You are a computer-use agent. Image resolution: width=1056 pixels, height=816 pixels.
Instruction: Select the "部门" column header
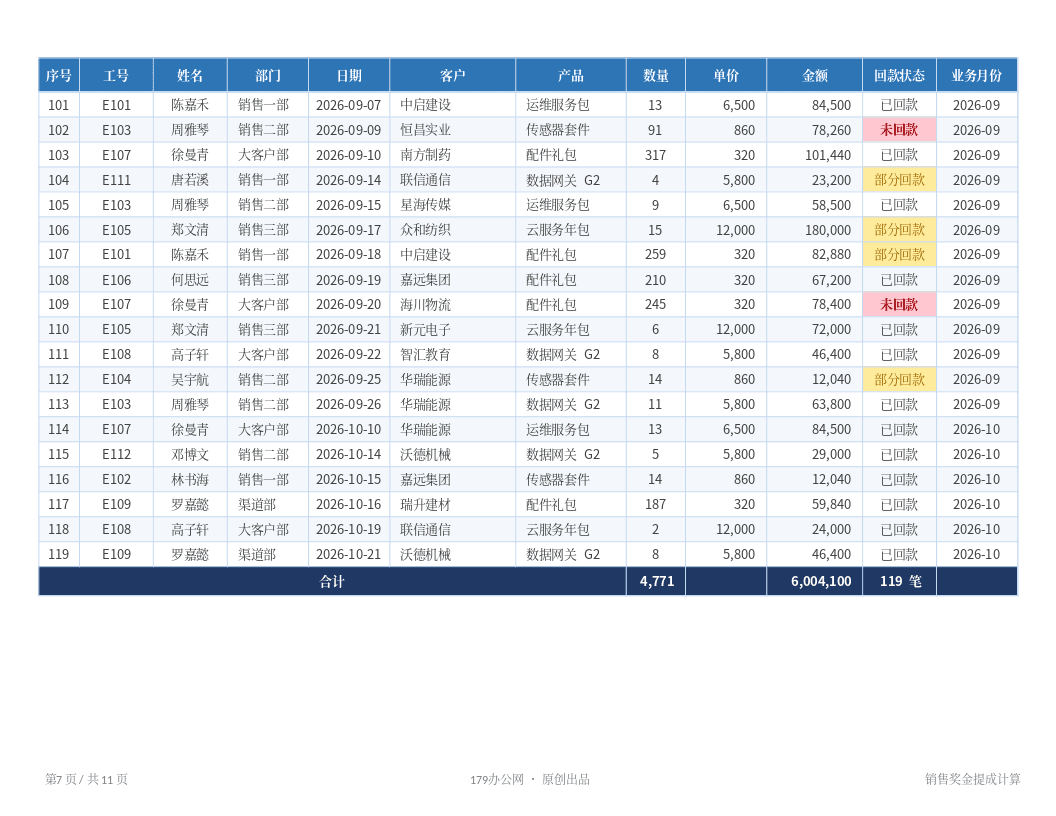[268, 75]
